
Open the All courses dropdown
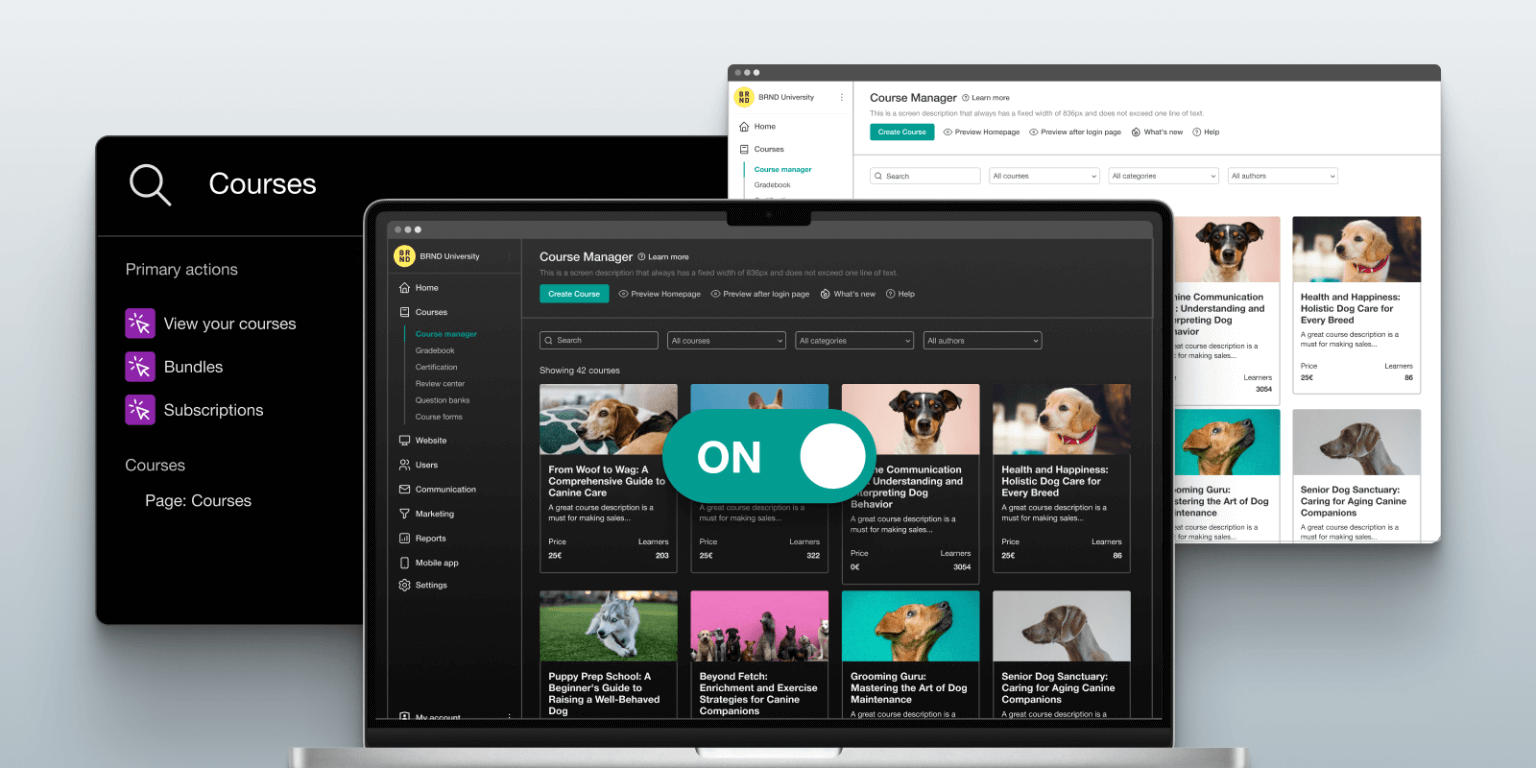(726, 340)
